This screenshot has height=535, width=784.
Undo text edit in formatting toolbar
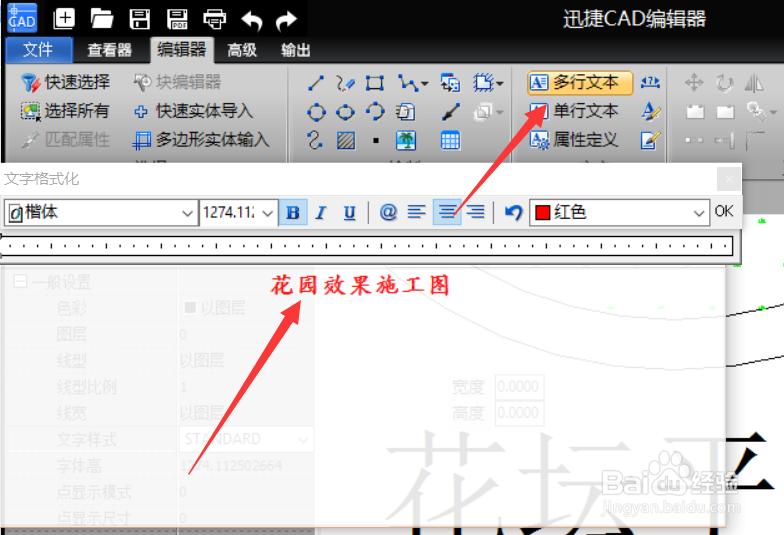click(513, 212)
